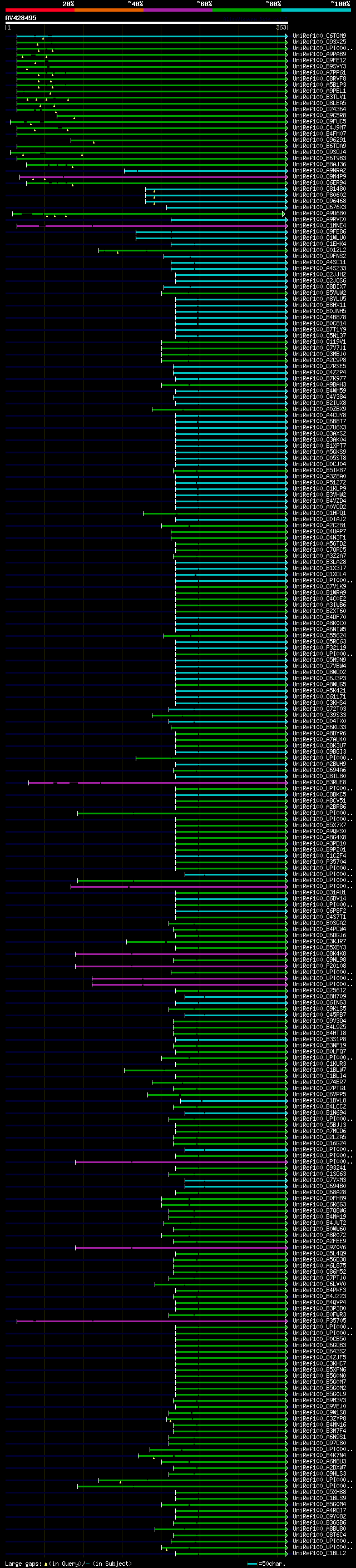Select hit label UniRef100_Q7U6X3
The width and height of the screenshot is (356, 1568).
[319, 427]
